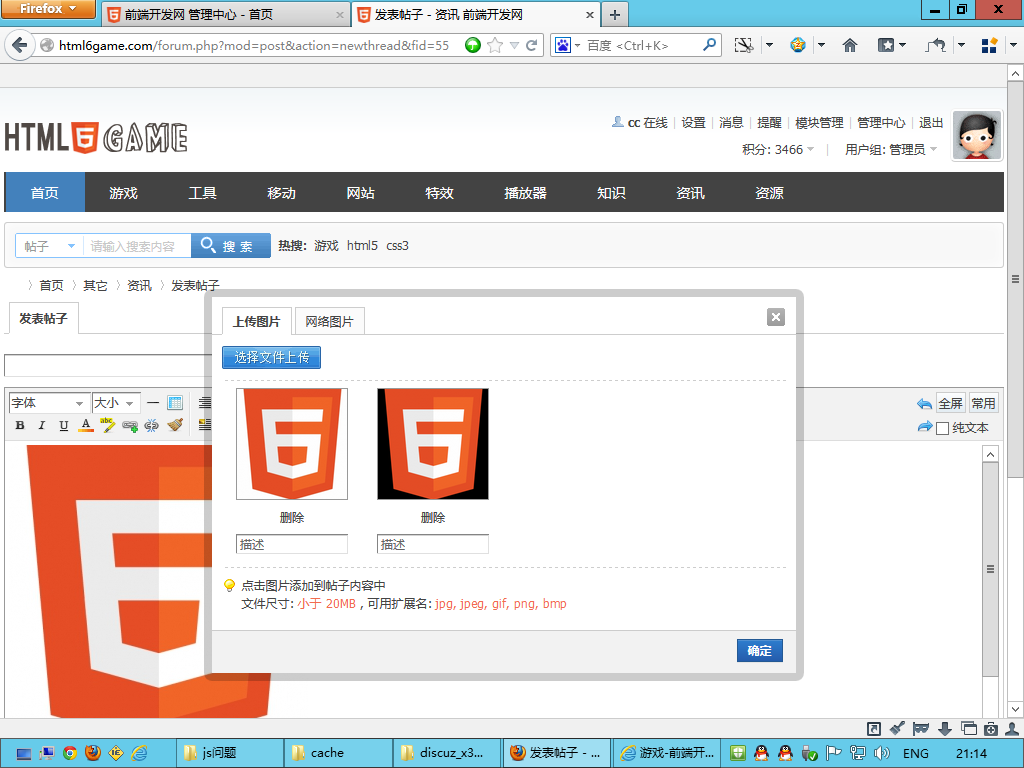Viewport: 1024px width, 768px height.
Task: Apply bold formatting in the post editor
Action: point(20,426)
